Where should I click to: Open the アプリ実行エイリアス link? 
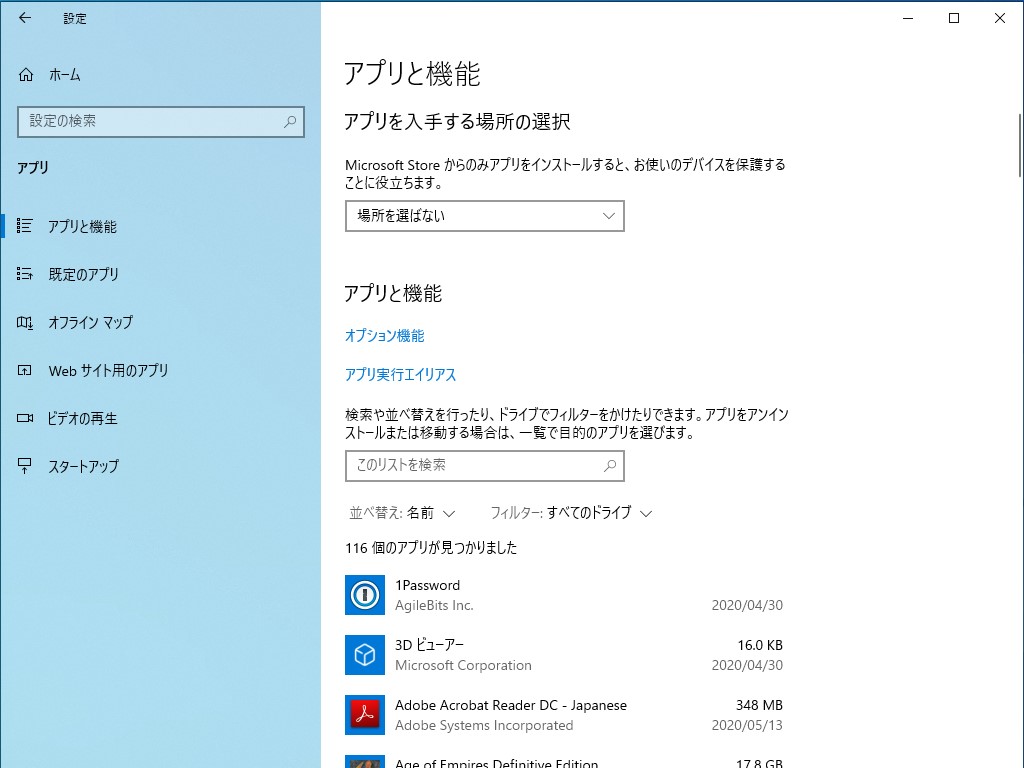click(x=400, y=375)
